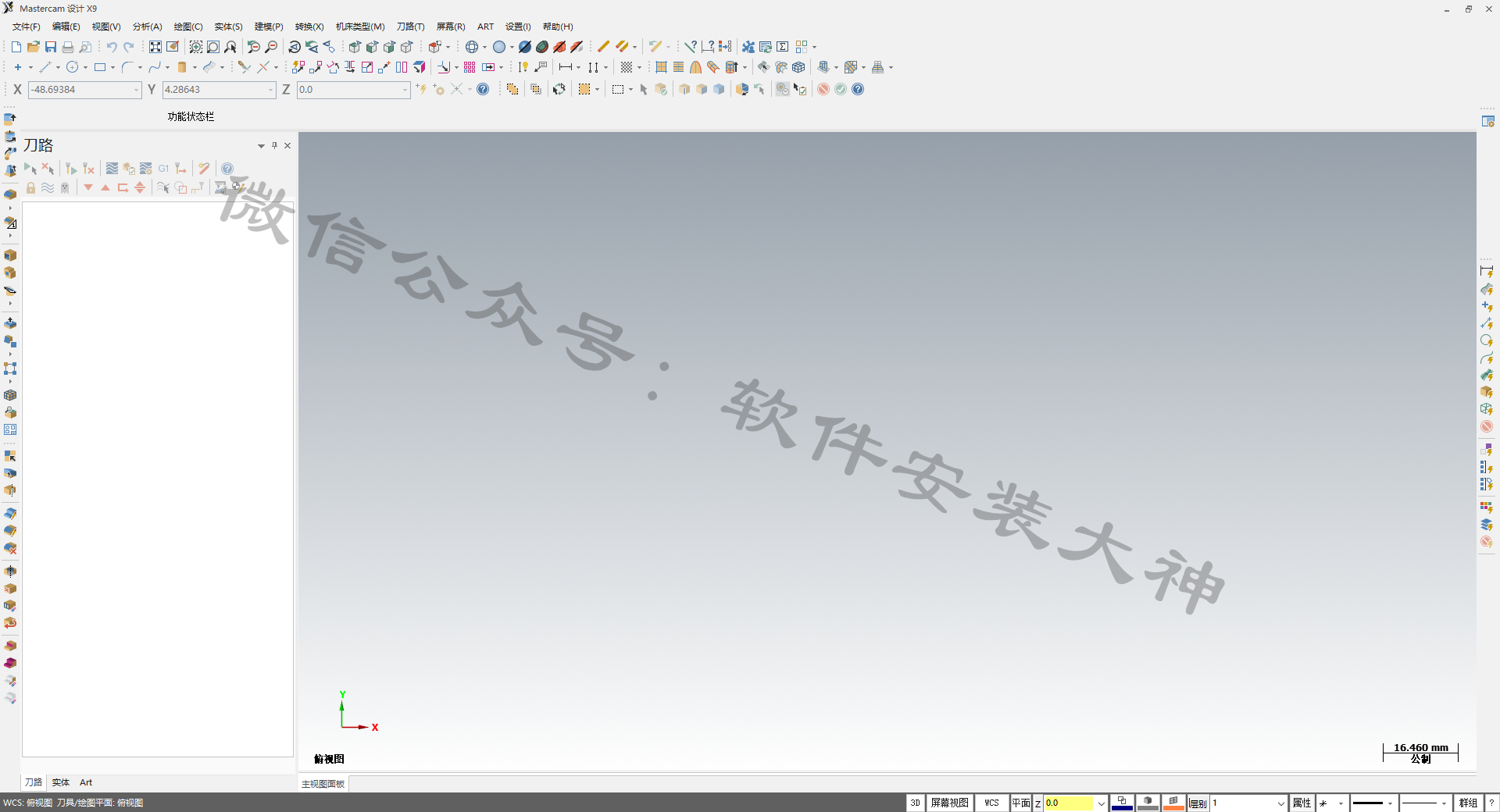Undo the last action

(112, 47)
